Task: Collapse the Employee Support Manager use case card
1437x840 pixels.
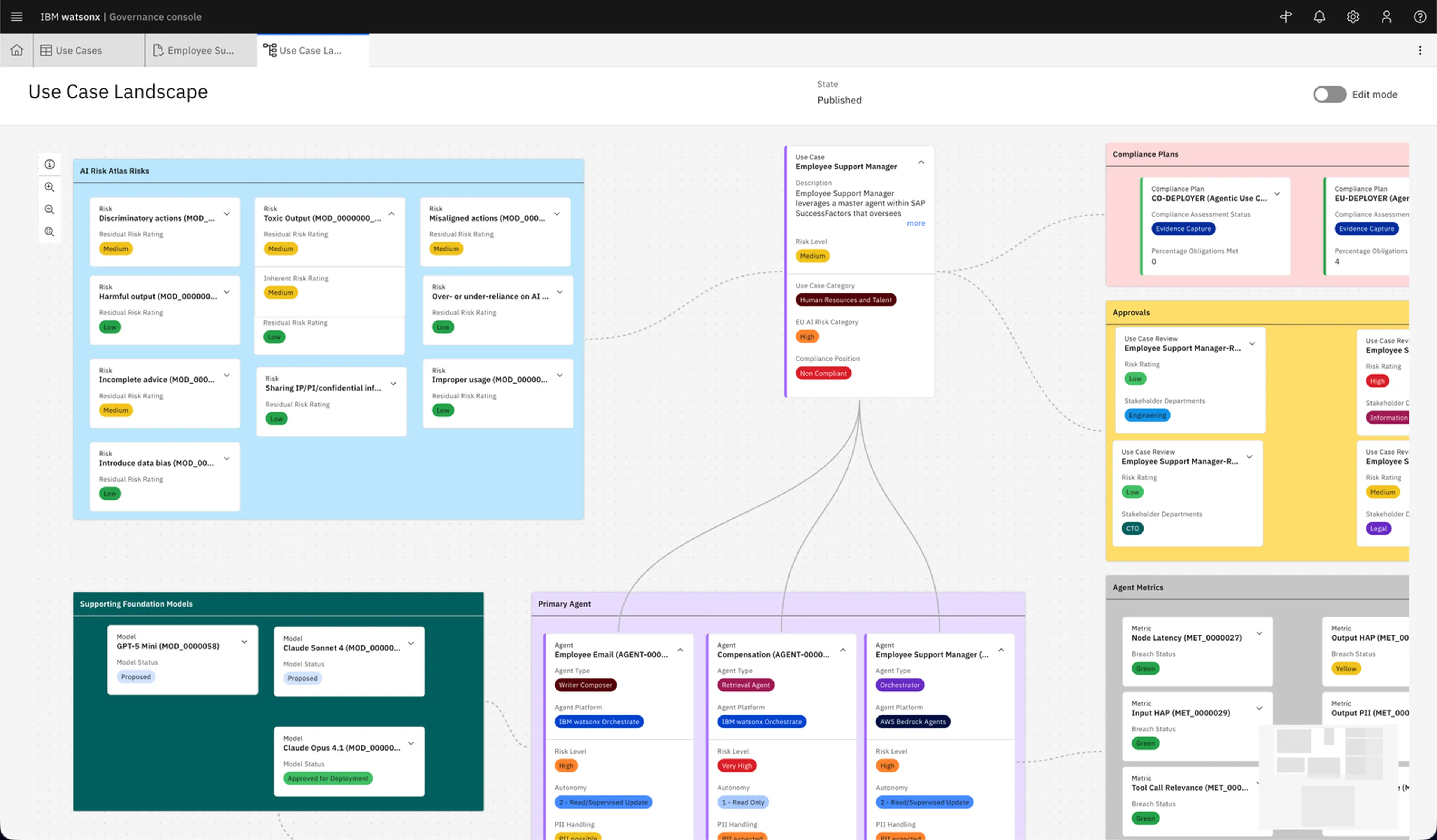Action: [x=921, y=162]
